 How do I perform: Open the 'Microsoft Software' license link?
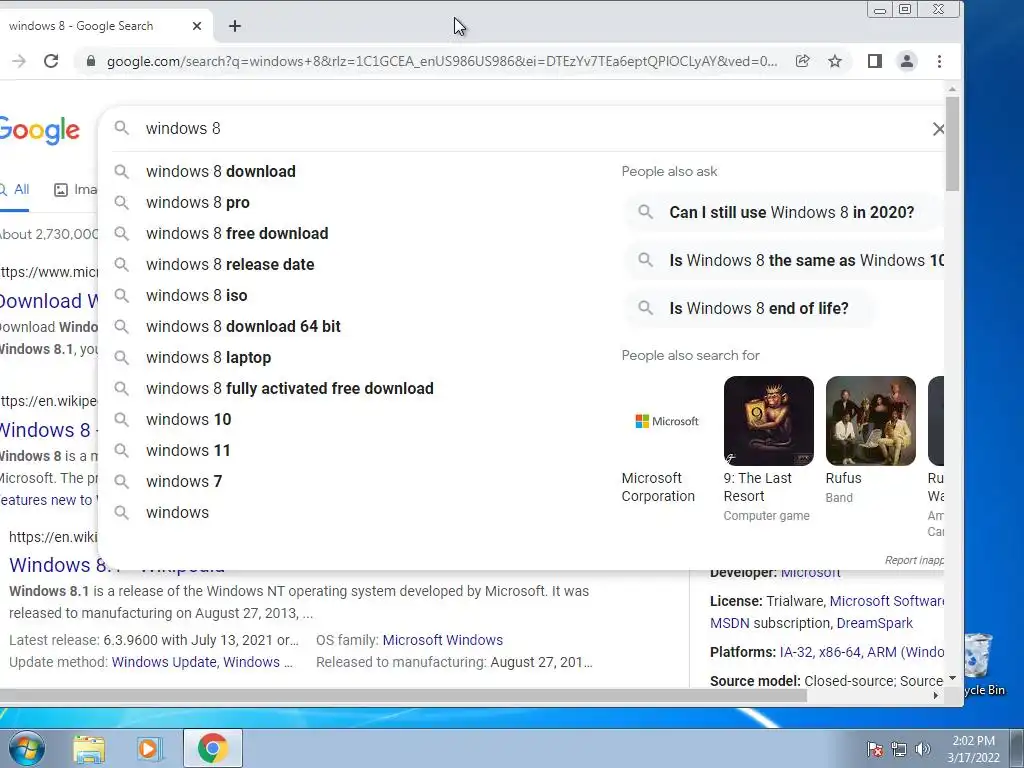(x=886, y=601)
